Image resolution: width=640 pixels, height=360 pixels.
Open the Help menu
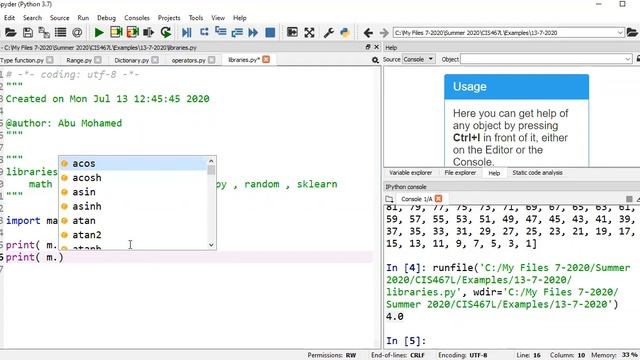tap(240, 18)
